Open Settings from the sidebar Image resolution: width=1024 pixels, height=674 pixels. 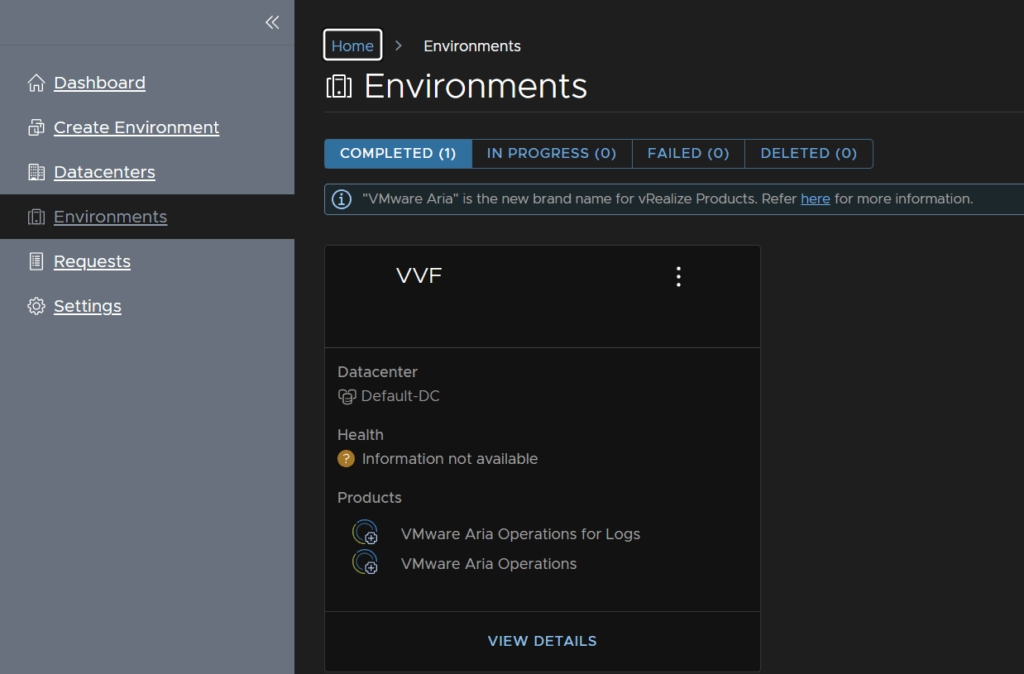click(88, 306)
